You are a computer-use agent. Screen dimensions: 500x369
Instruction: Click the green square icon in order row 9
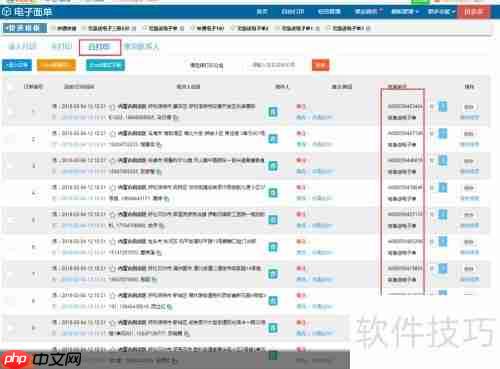pyautogui.click(x=273, y=328)
